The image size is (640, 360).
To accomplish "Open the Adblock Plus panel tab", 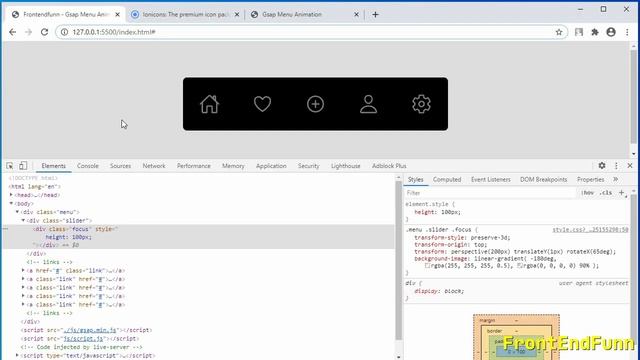I will (389, 166).
